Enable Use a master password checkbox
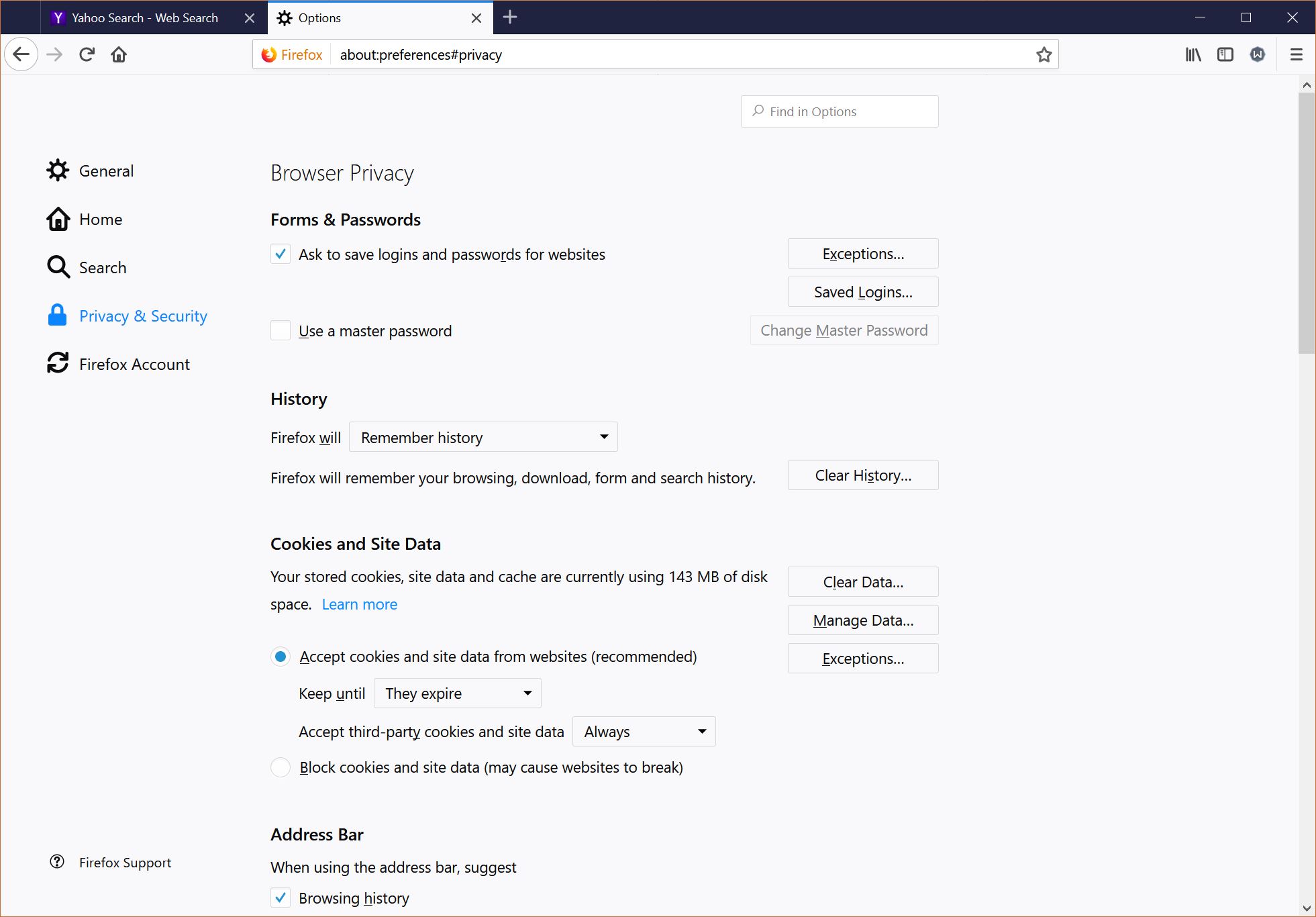This screenshot has width=1316, height=917. [x=281, y=331]
